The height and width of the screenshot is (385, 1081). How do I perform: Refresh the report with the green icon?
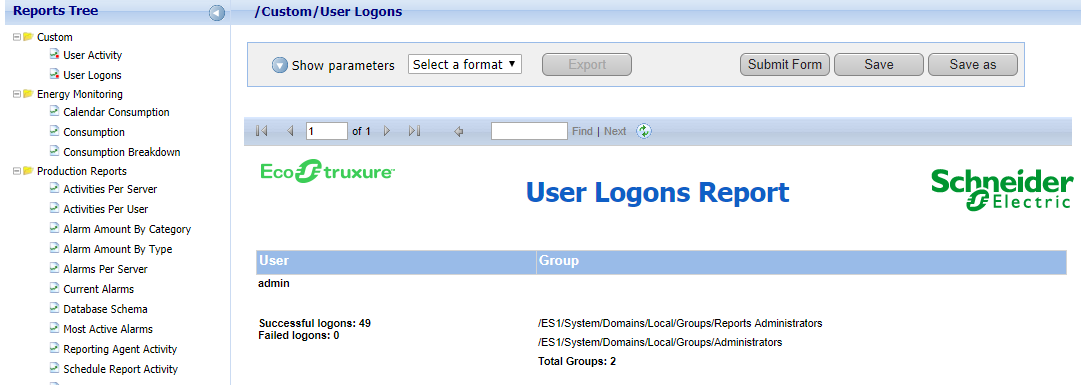[x=644, y=131]
